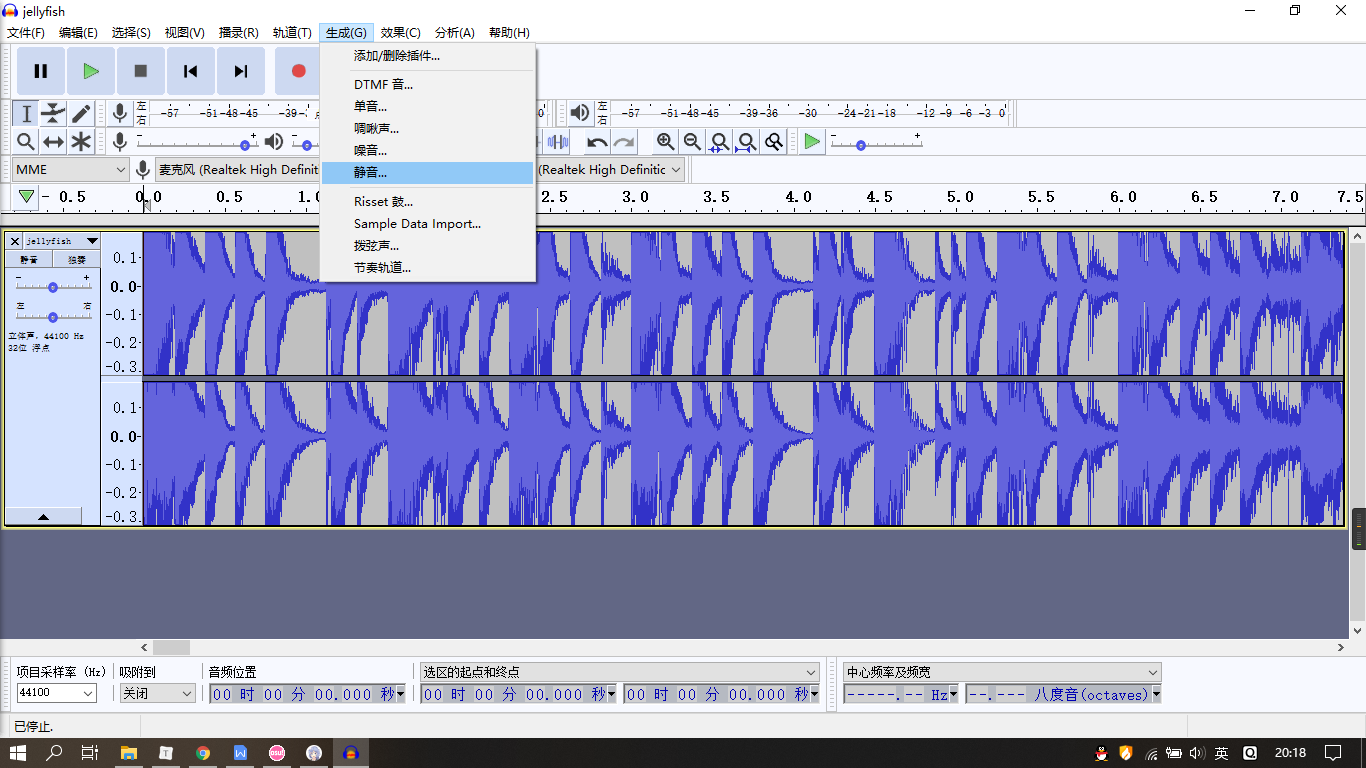Toggle the 静音 mute button on jellyfish track

tap(29, 260)
